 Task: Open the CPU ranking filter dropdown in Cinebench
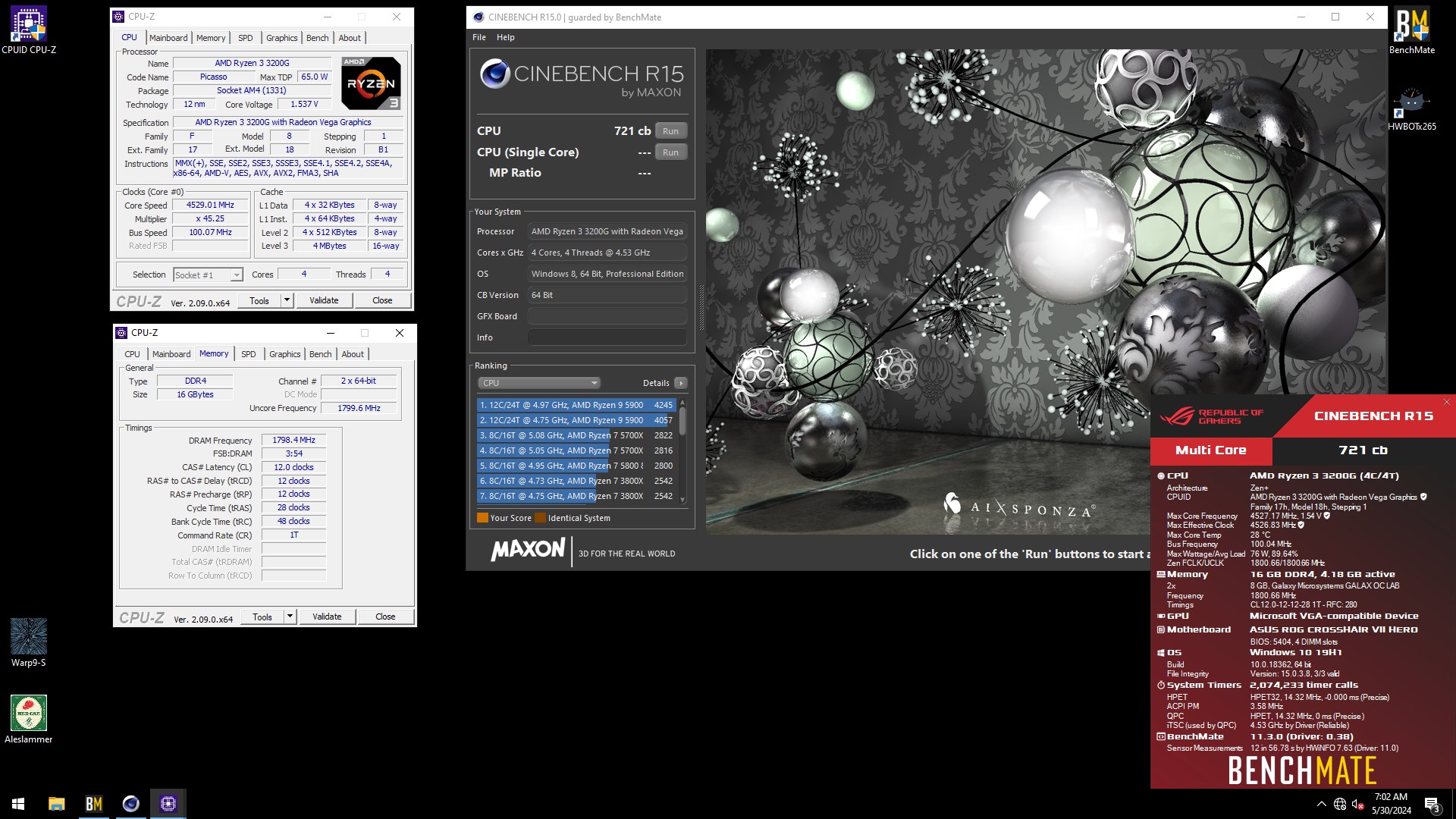539,383
